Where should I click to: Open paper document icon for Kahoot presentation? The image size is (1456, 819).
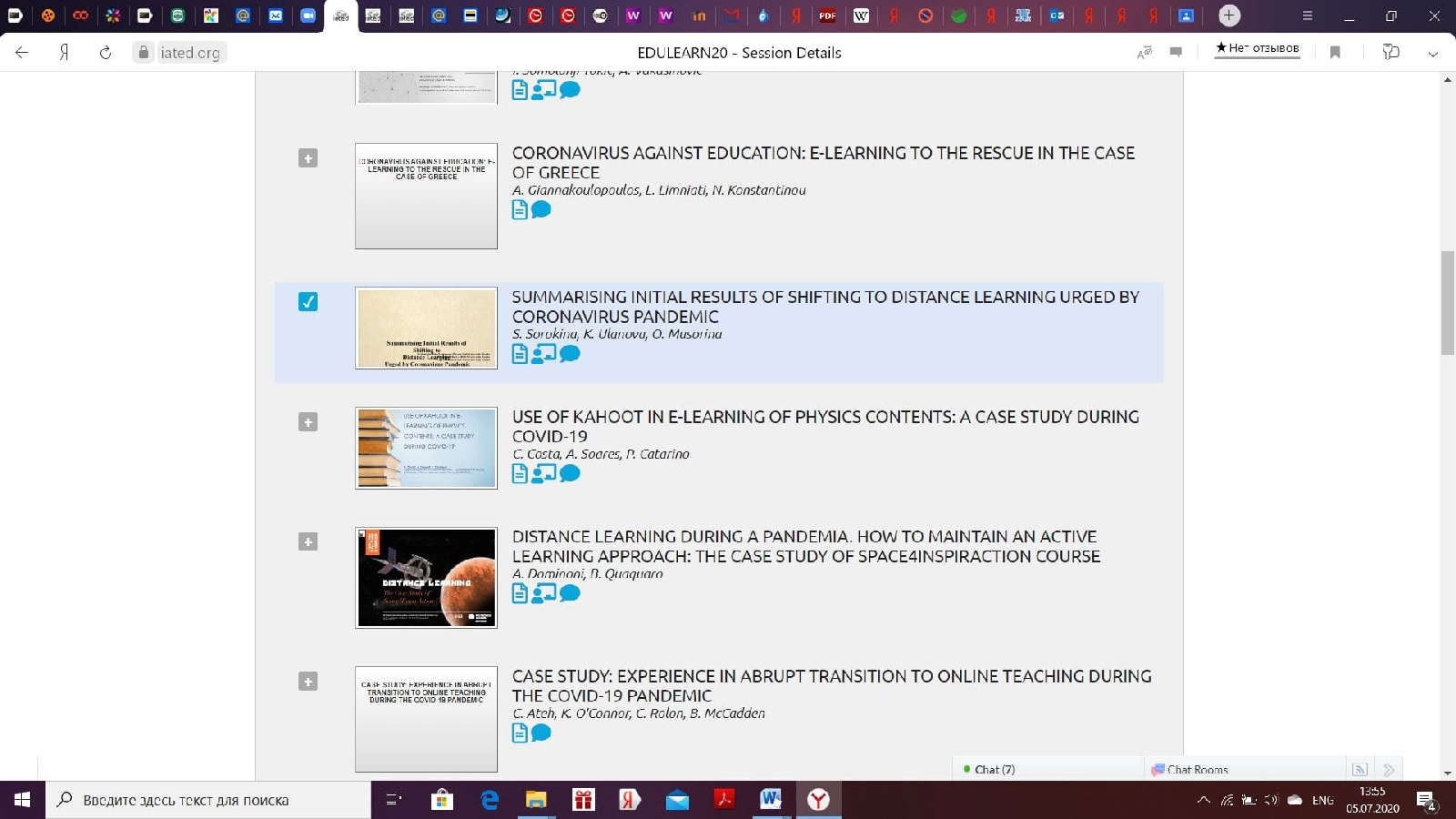click(520, 473)
